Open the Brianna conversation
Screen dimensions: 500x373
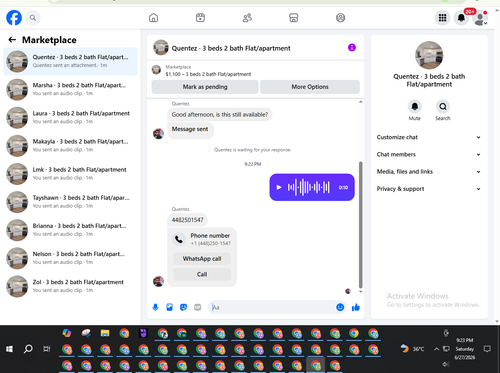click(x=70, y=230)
